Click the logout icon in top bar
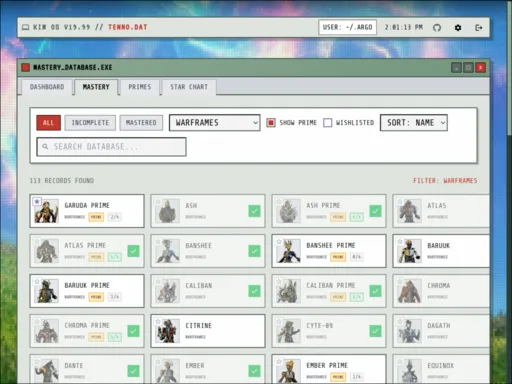512x384 pixels. point(478,28)
